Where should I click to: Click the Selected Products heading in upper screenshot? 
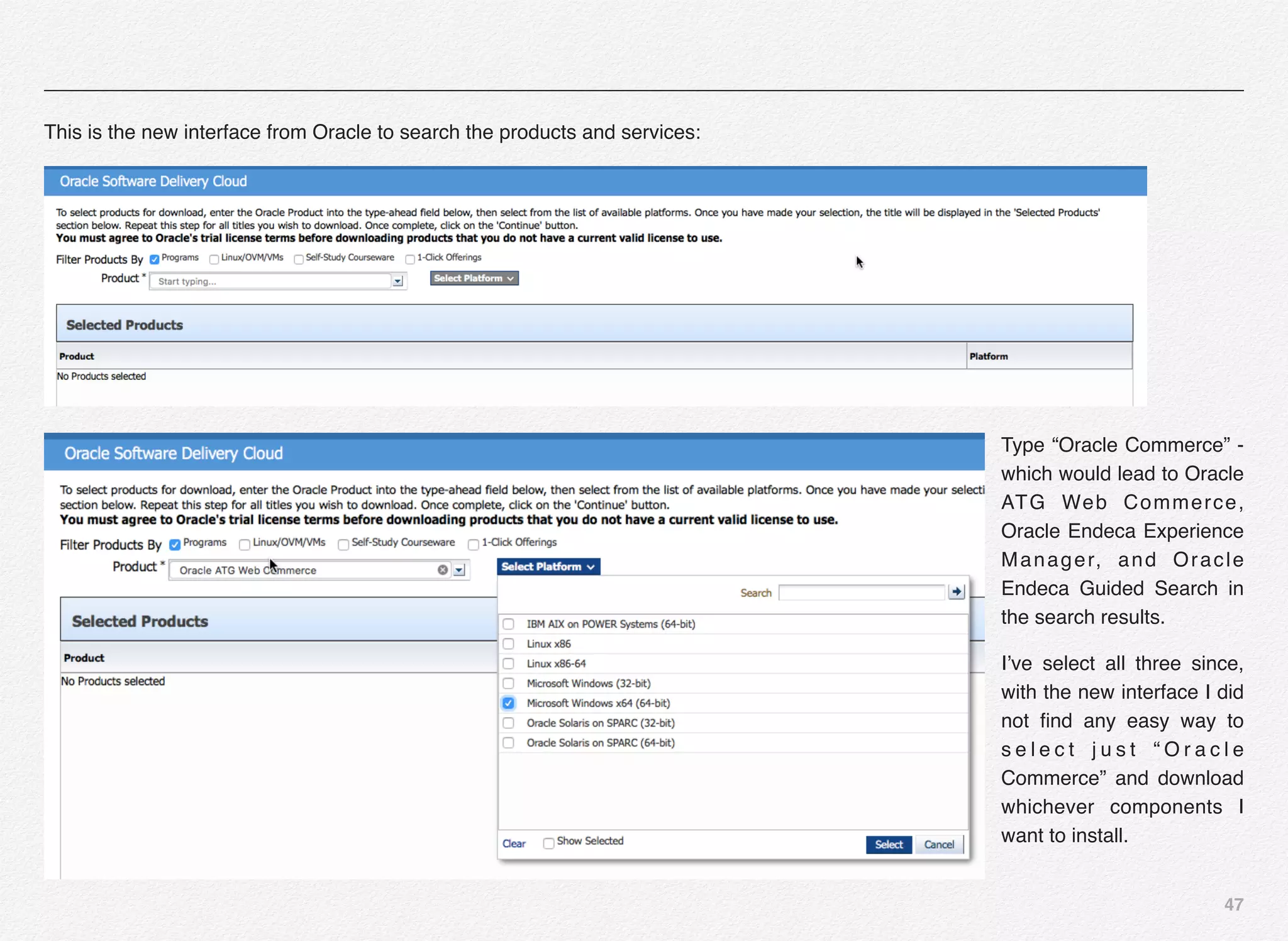coord(125,325)
